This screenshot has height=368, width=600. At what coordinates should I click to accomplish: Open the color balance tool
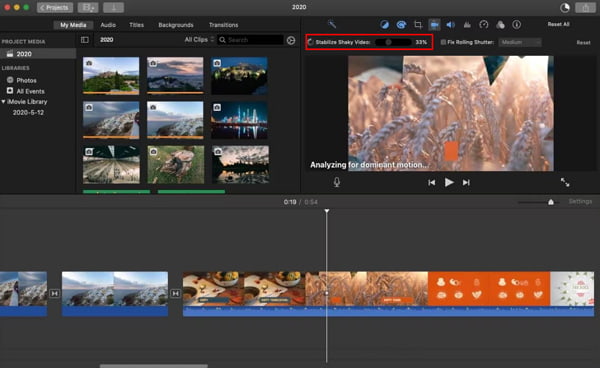[384, 25]
